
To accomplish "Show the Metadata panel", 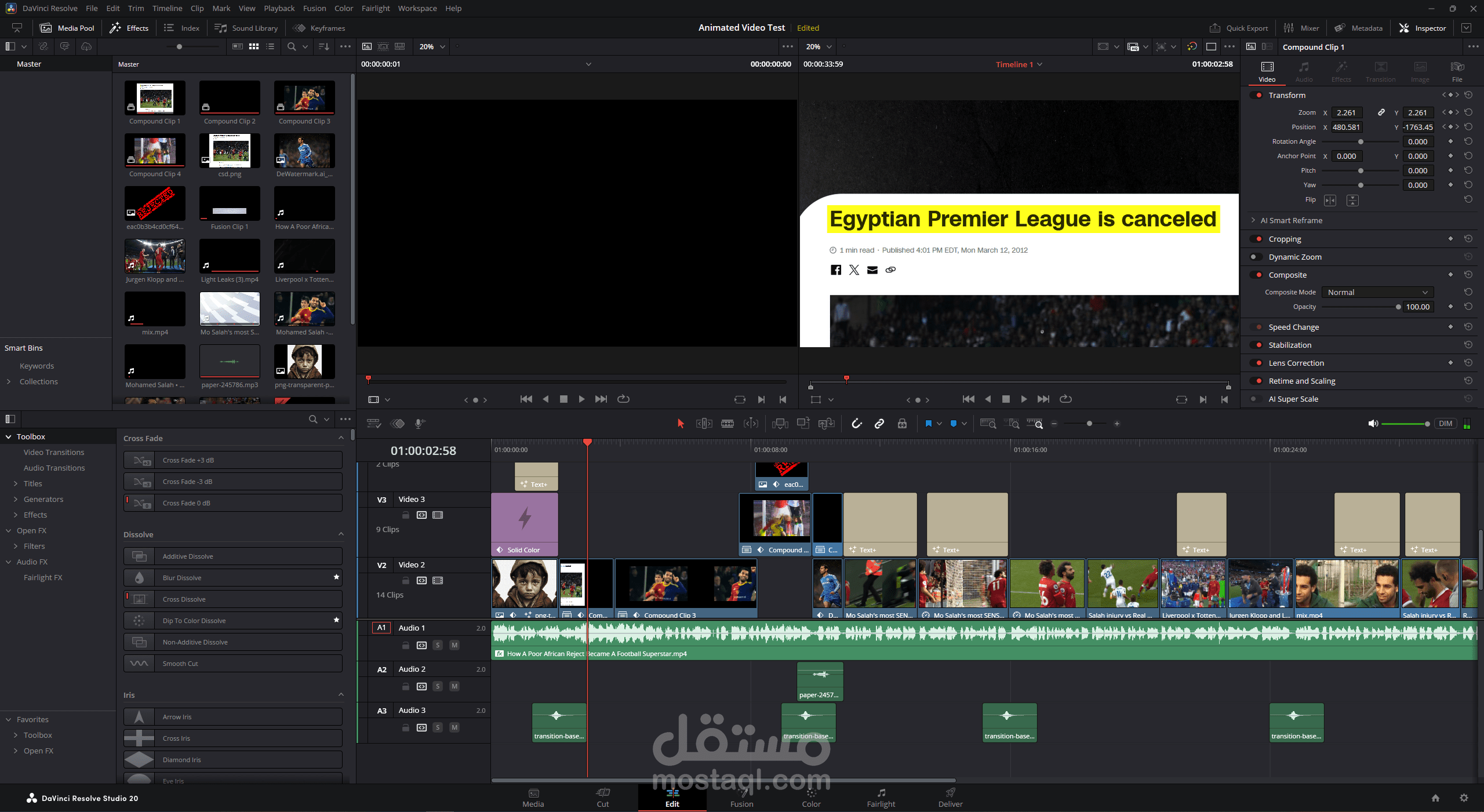I will pos(1358,28).
